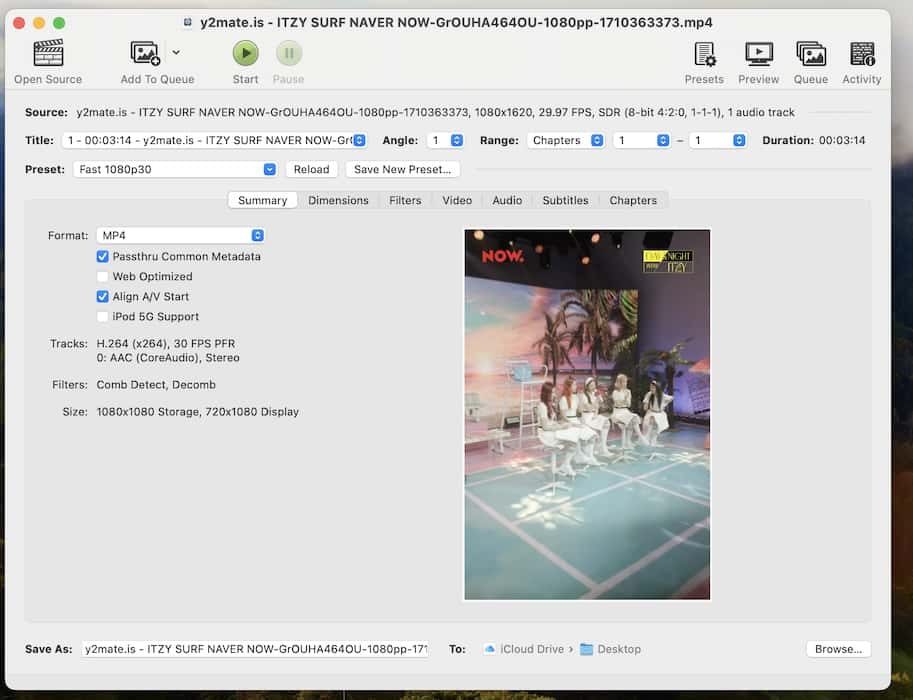Click the Pause encode icon
The height and width of the screenshot is (700, 913).
pos(289,54)
